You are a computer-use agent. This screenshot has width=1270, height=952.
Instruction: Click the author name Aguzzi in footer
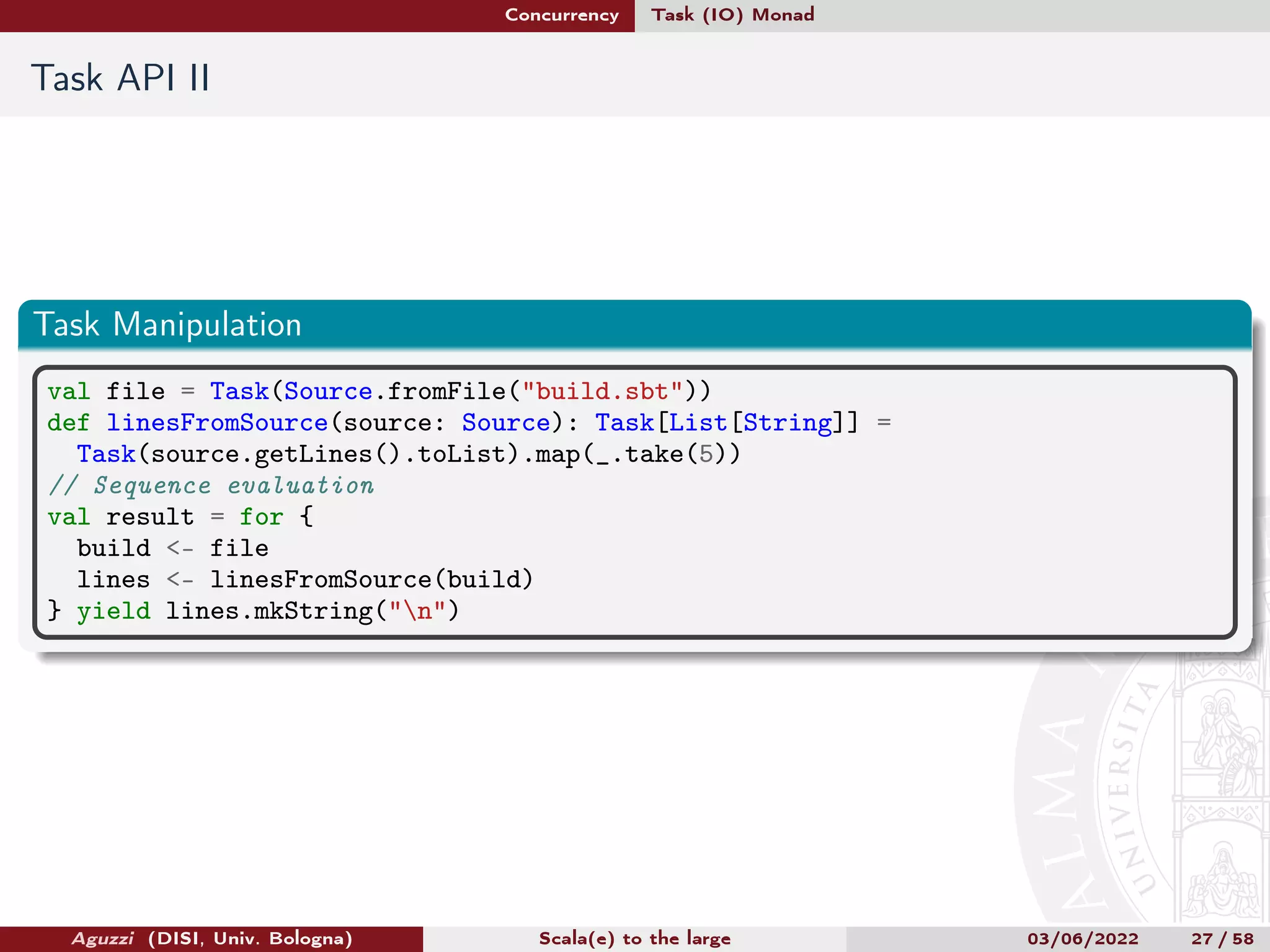[x=103, y=938]
